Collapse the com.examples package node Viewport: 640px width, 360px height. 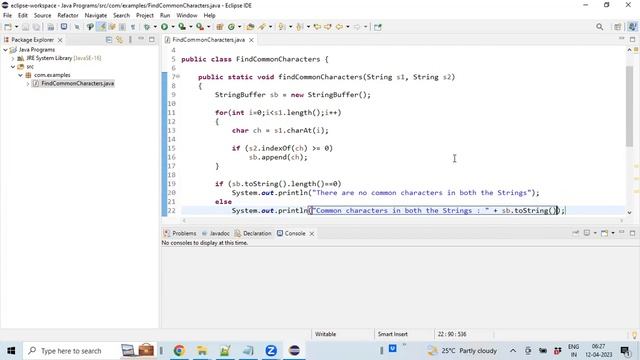(x=20, y=75)
